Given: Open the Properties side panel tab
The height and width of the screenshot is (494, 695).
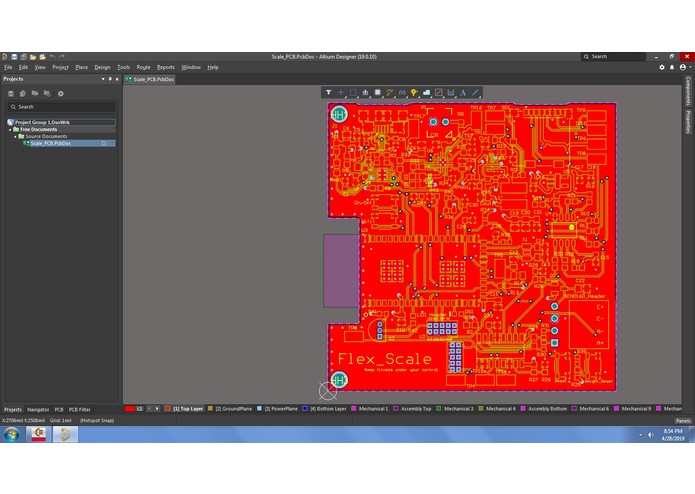Looking at the screenshot, I should (688, 122).
